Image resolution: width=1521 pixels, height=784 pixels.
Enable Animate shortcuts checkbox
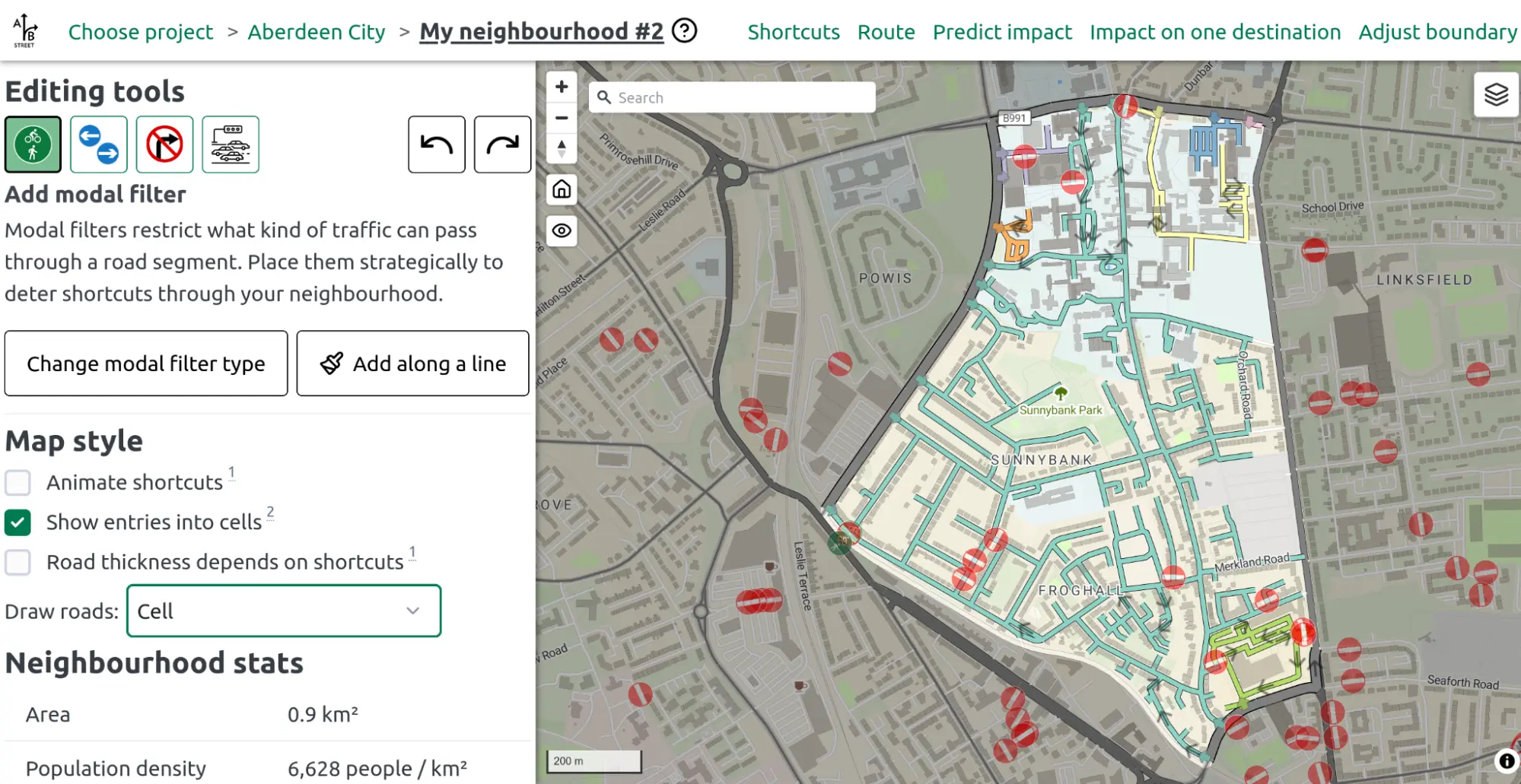click(x=18, y=482)
